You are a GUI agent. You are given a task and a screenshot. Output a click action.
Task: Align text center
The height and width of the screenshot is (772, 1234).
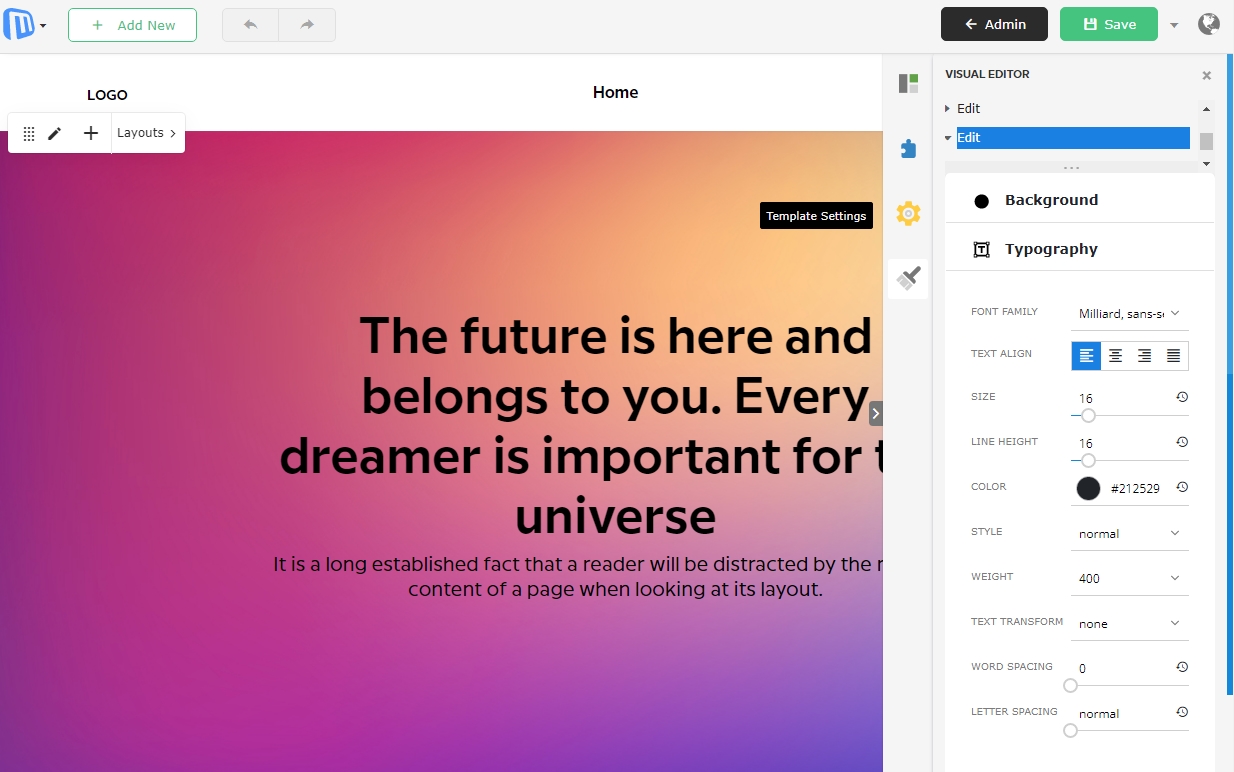(1115, 356)
